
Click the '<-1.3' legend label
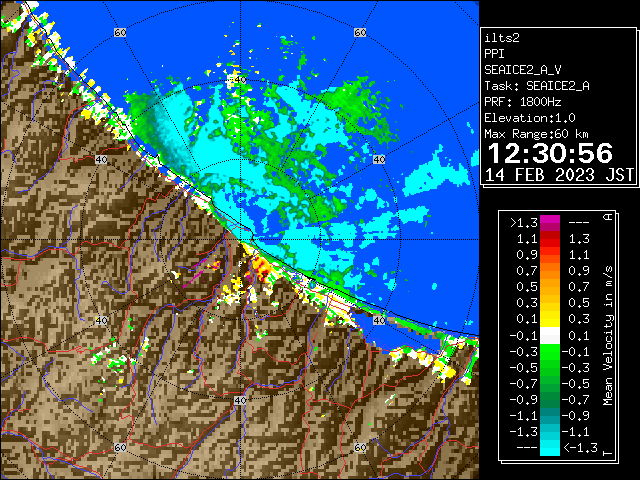580,448
